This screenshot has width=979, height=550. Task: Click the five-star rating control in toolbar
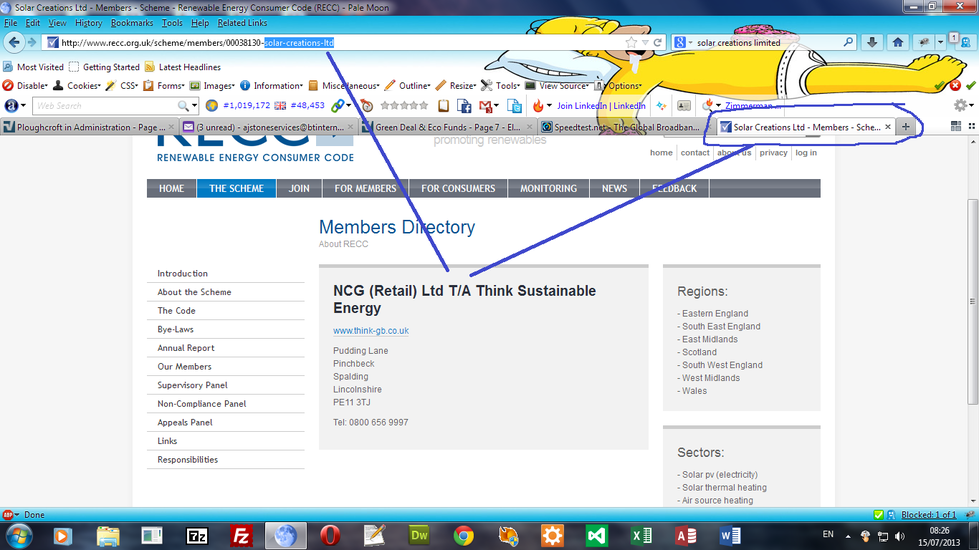point(404,106)
